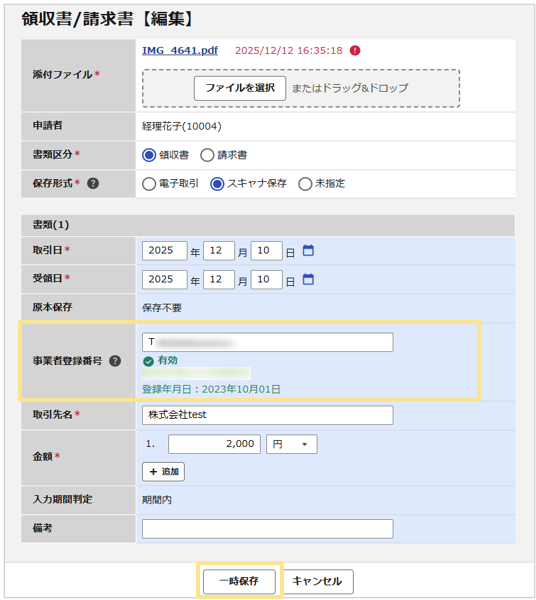Click the 事業者登録番号 input field
This screenshot has height=600, width=536.
click(267, 342)
